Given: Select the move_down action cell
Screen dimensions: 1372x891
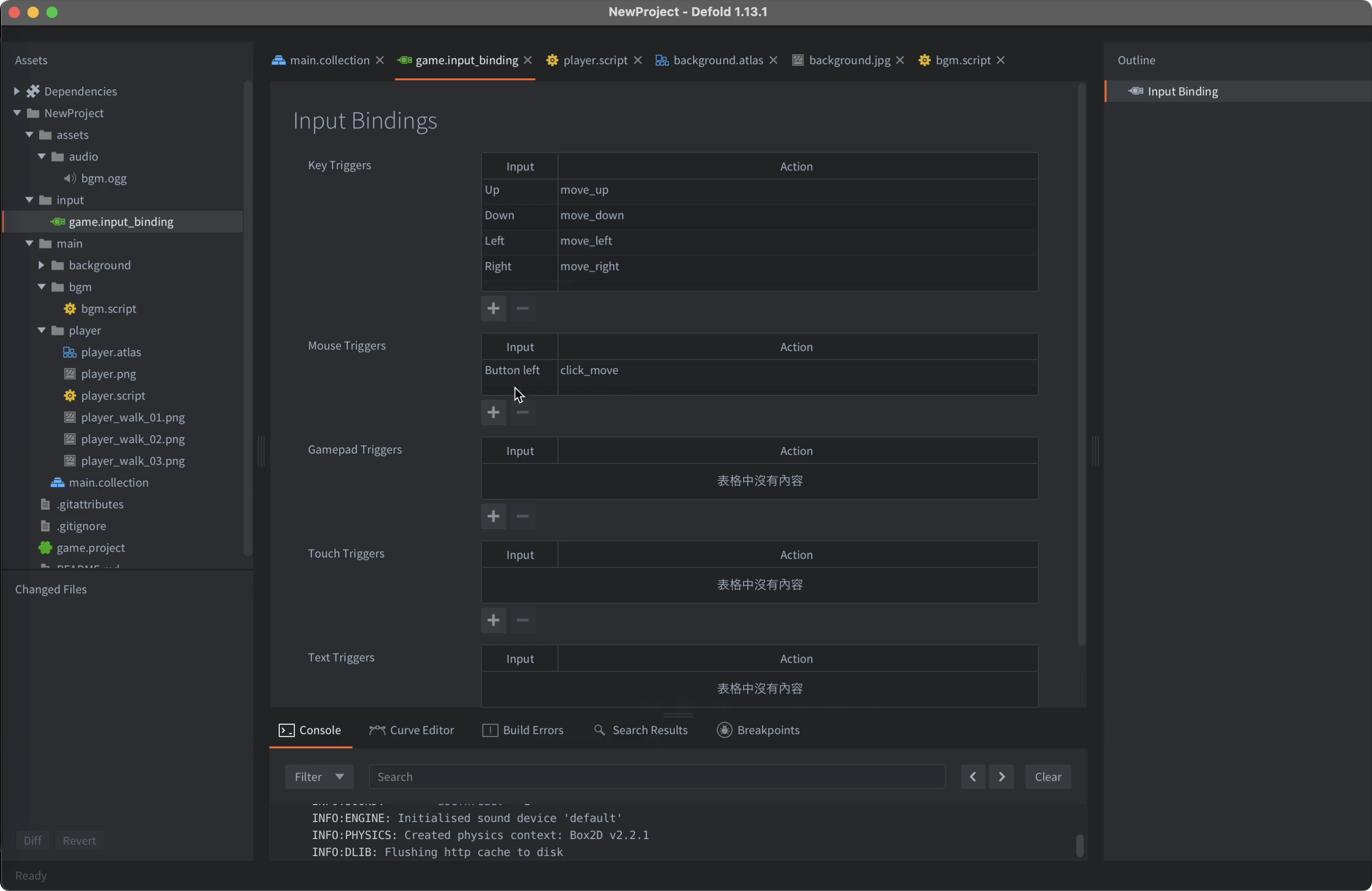Looking at the screenshot, I should pyautogui.click(x=798, y=215).
